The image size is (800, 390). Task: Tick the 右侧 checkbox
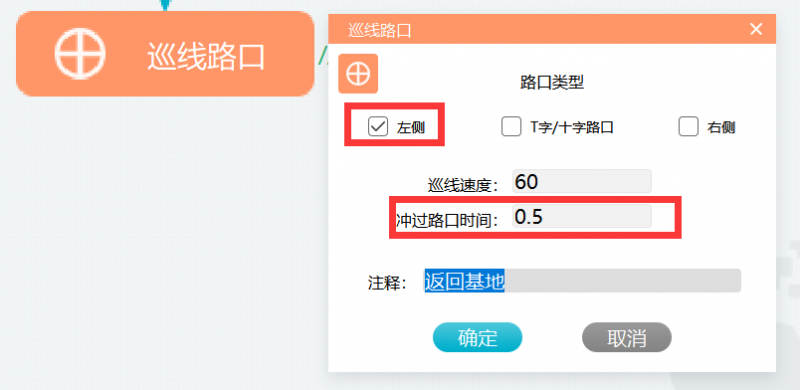coord(688,127)
